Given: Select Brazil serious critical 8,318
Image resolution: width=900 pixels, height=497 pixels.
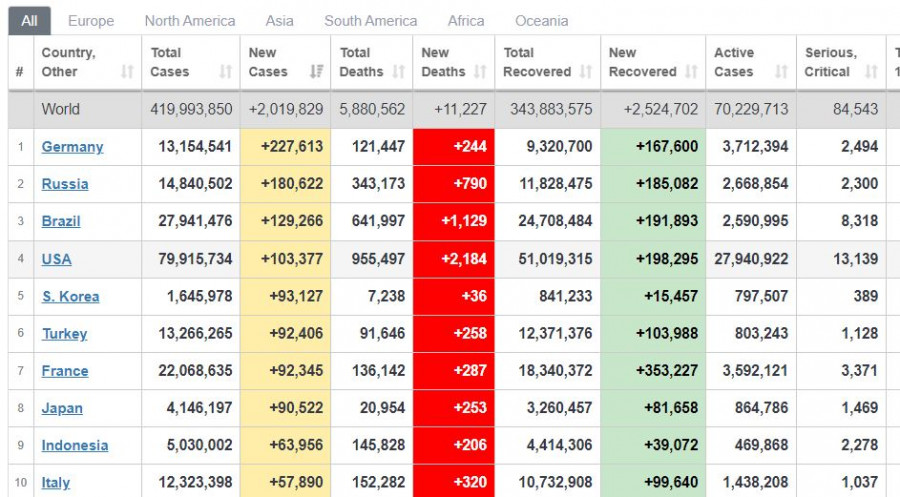Looking at the screenshot, I should pyautogui.click(x=860, y=222).
